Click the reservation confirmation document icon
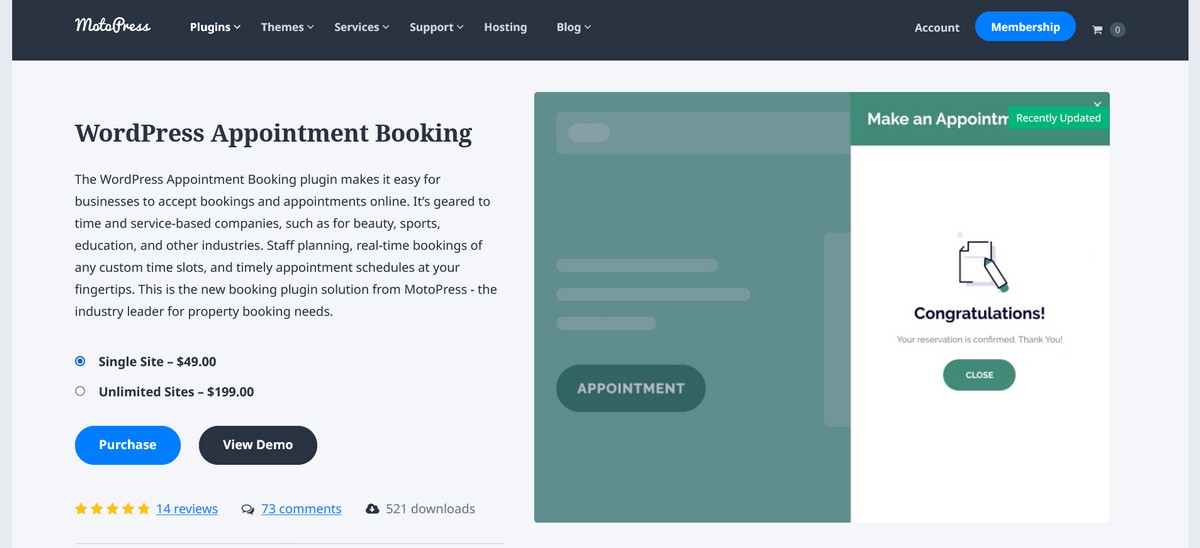This screenshot has width=1200, height=548. coord(980,262)
